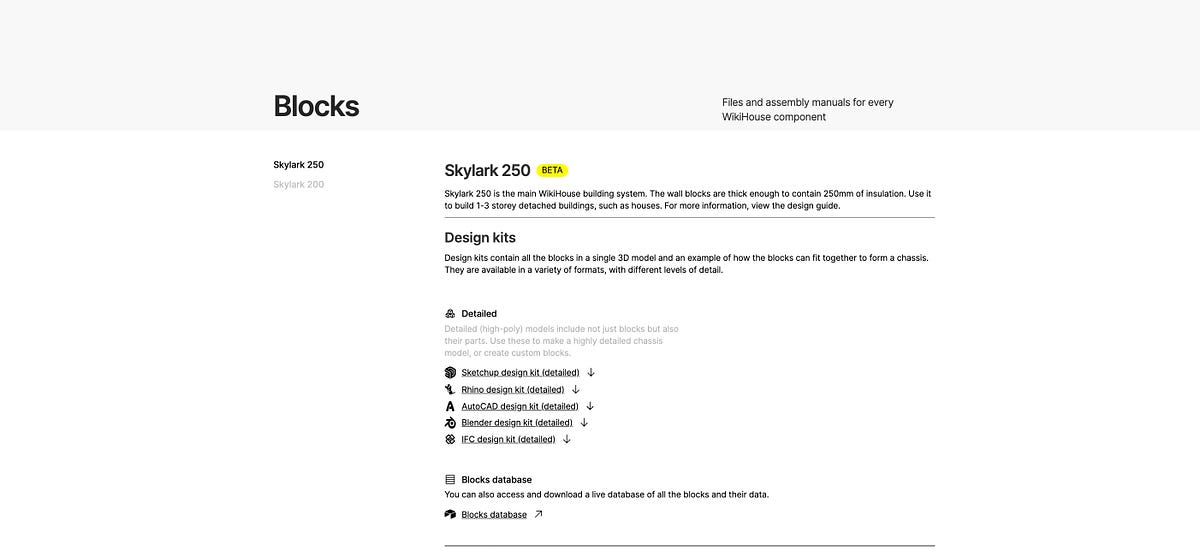Viewport: 1200px width, 555px height.
Task: Click download arrow beside Sketchup design kit
Action: 591,372
